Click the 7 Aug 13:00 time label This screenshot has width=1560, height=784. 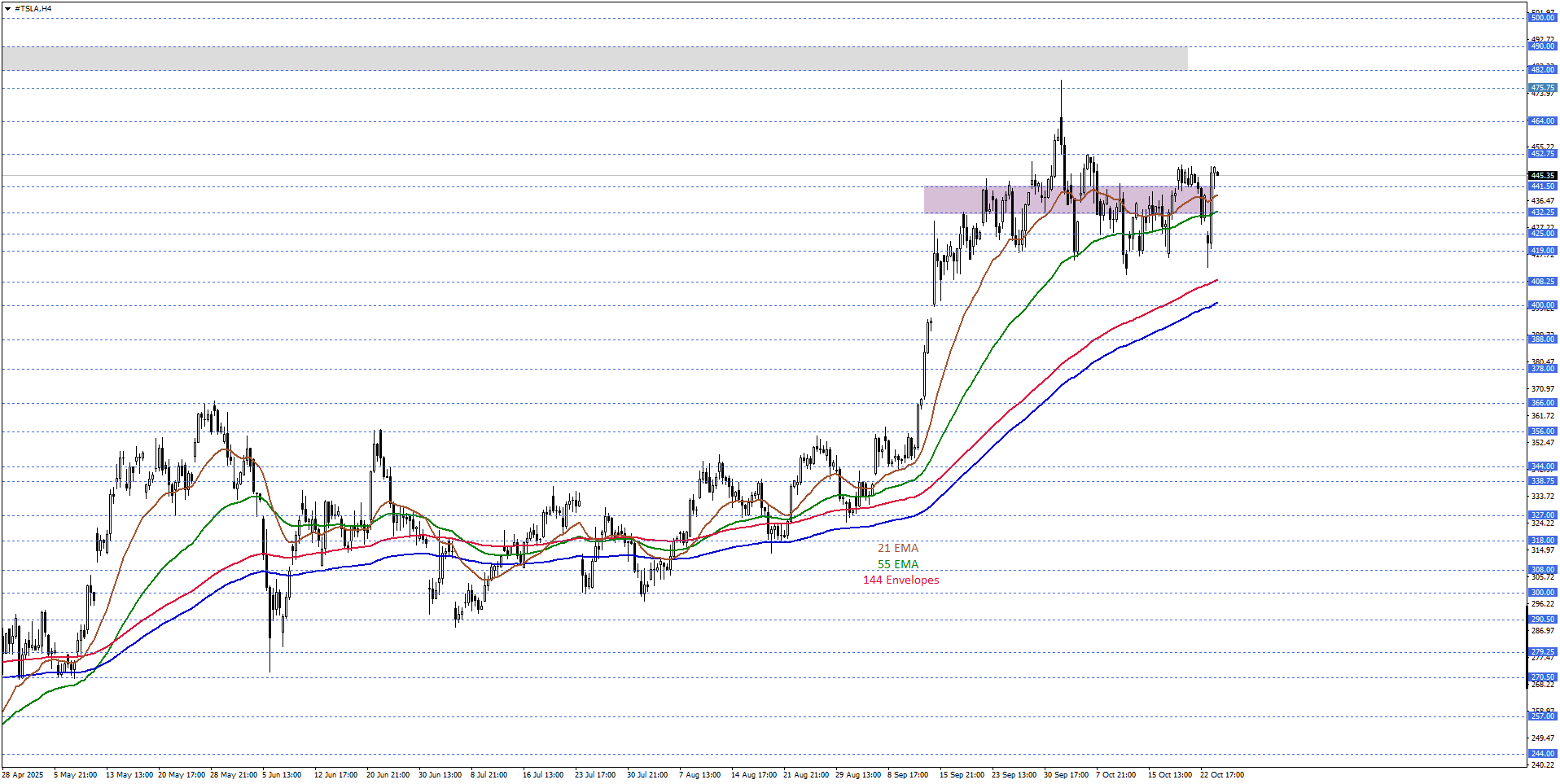[x=699, y=775]
